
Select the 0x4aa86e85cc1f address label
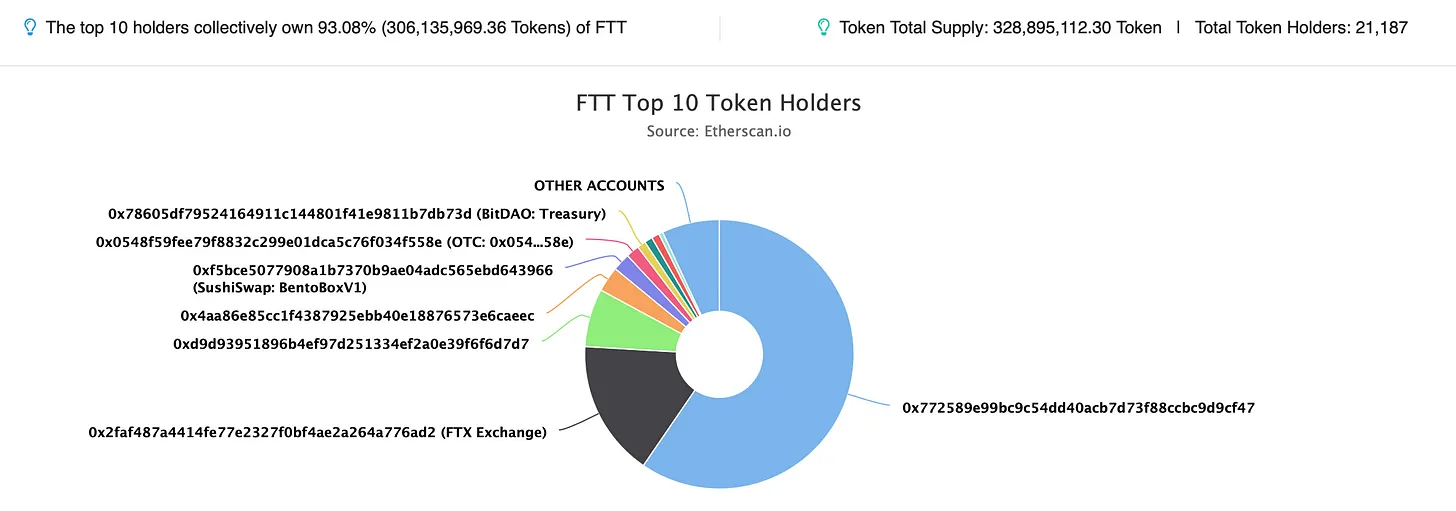357,315
